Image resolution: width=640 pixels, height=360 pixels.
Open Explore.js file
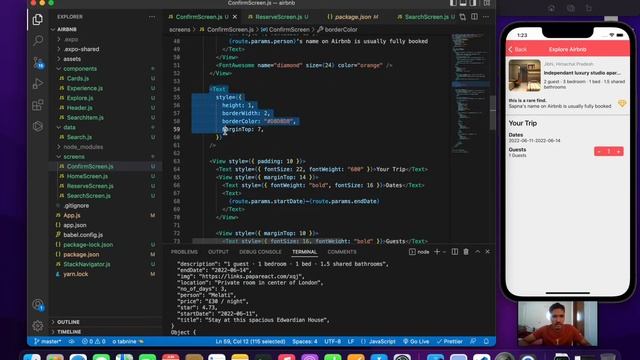pyautogui.click(x=80, y=98)
